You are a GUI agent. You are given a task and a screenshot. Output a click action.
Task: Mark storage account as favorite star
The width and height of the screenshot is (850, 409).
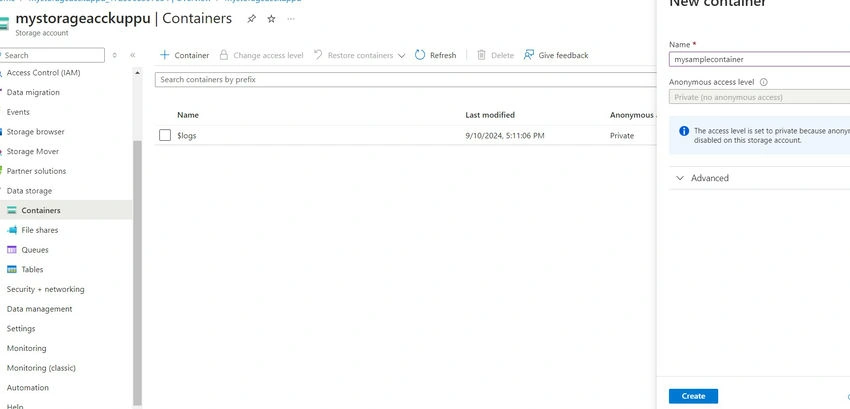271,19
